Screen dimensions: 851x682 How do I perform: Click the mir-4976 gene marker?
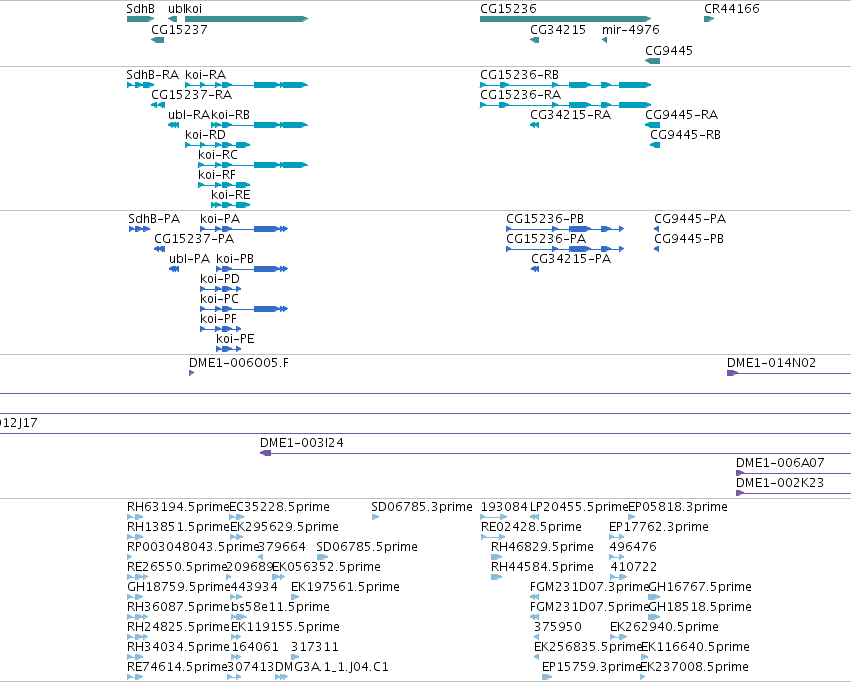pos(604,40)
